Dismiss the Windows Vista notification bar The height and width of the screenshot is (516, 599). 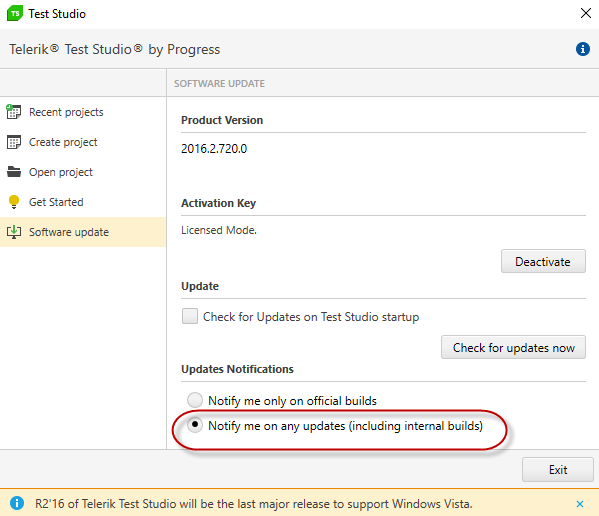580,504
